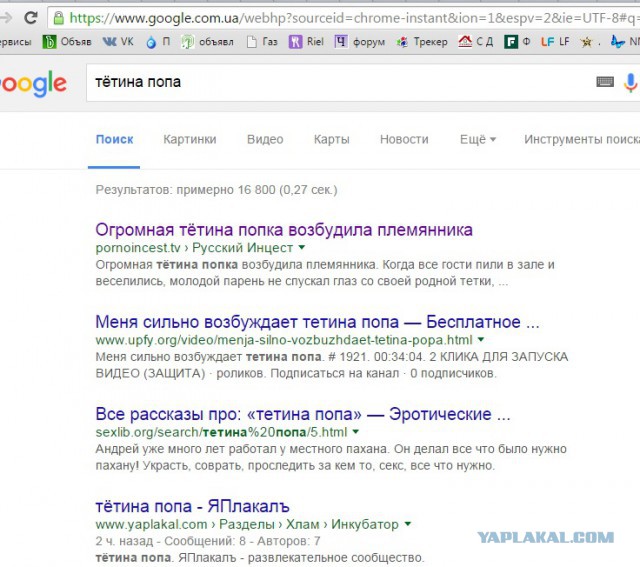Expand dropdown arrow after sexlib.org URL

click(356, 431)
